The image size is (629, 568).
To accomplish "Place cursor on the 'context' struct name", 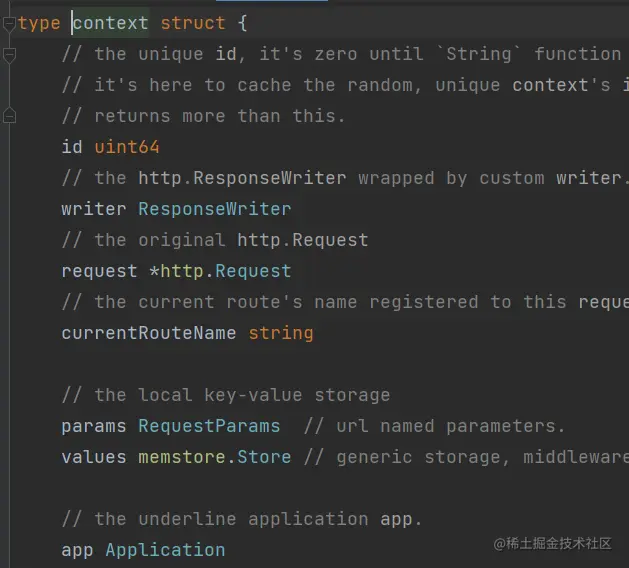I will [x=110, y=22].
